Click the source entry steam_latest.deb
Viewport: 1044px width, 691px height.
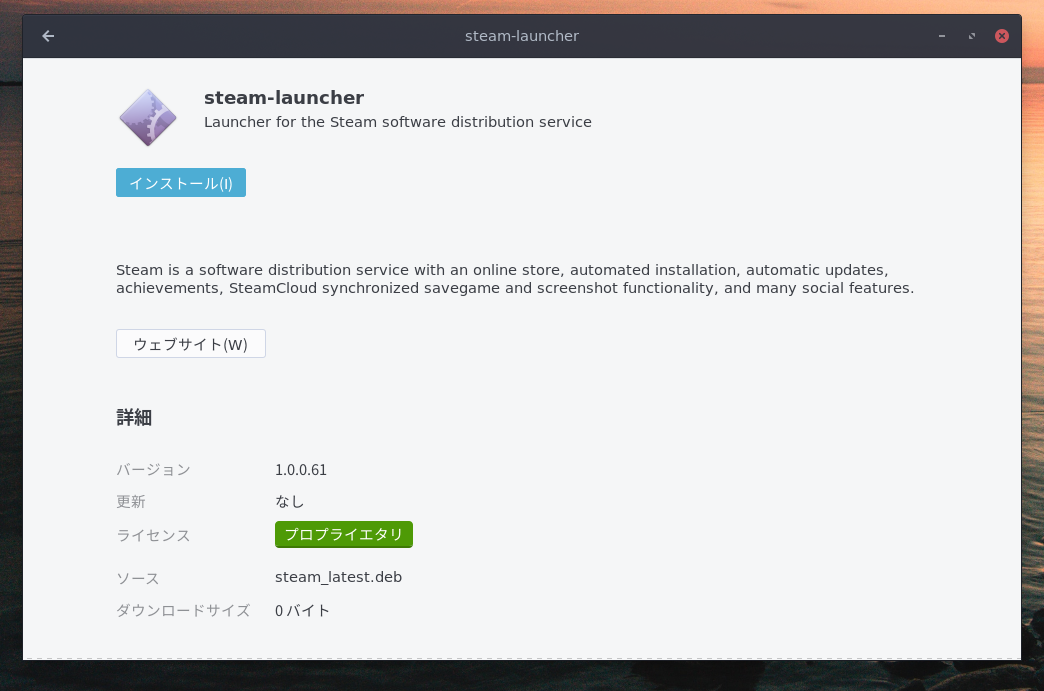click(x=339, y=577)
